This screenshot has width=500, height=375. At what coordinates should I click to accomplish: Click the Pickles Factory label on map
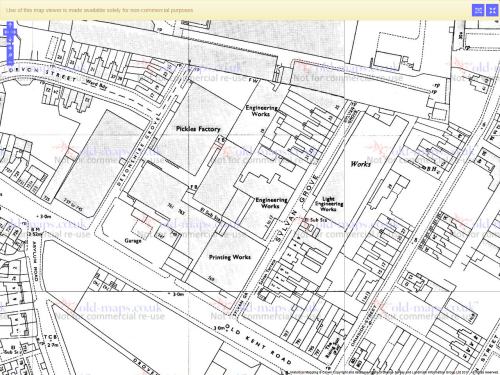tap(198, 129)
